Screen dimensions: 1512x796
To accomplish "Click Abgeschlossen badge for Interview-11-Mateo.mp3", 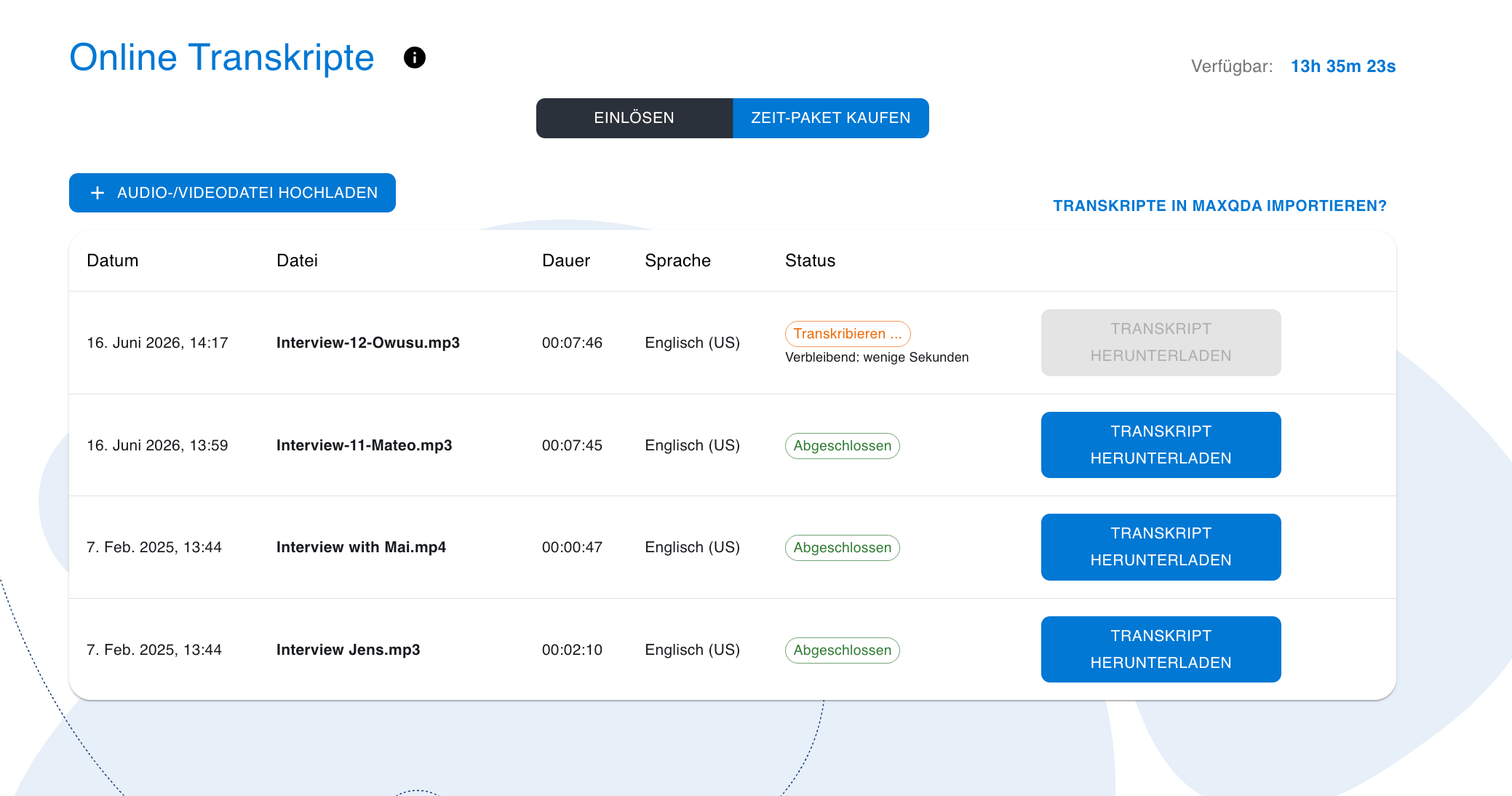I will pos(843,445).
